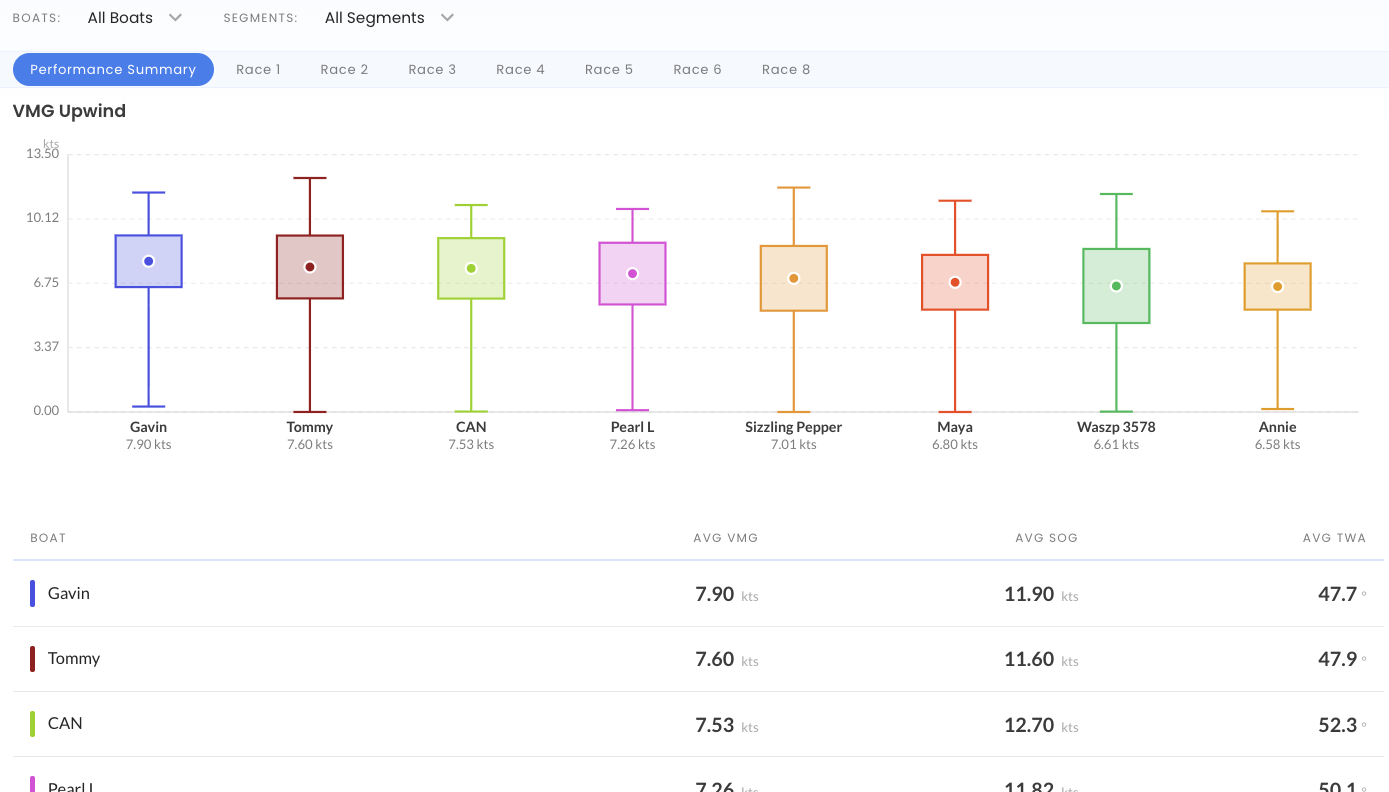1389x792 pixels.
Task: Open the Race 3 tab
Action: tap(432, 70)
